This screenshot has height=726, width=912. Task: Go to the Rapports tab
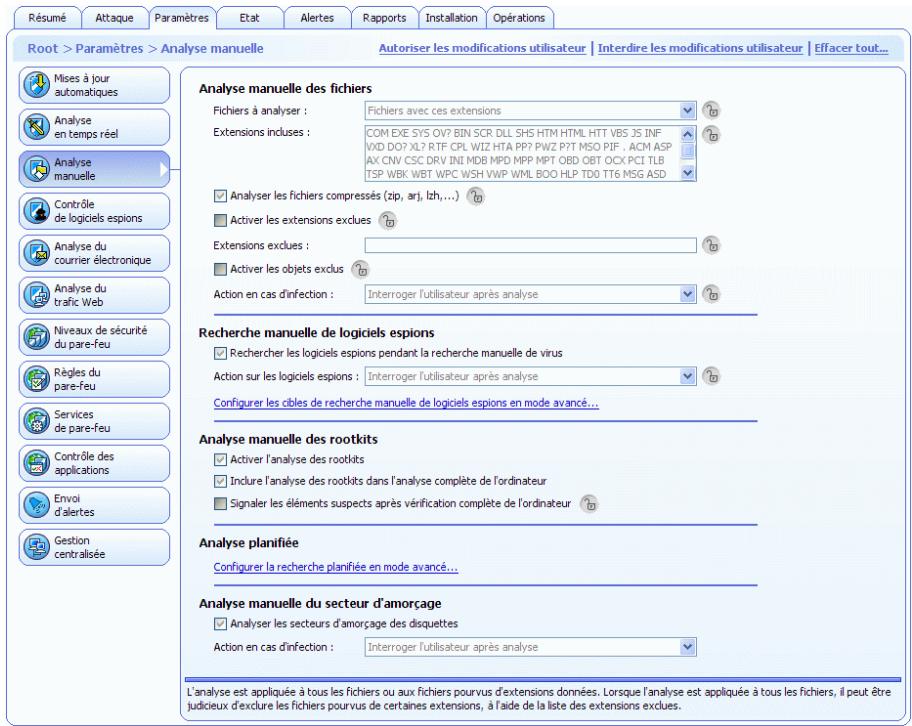coord(384,18)
